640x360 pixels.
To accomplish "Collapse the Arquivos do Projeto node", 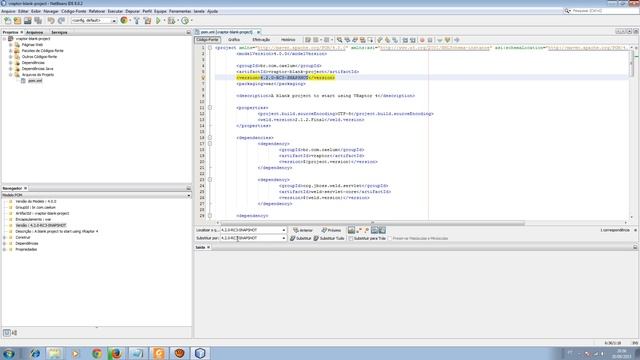I will pyautogui.click(x=11, y=75).
